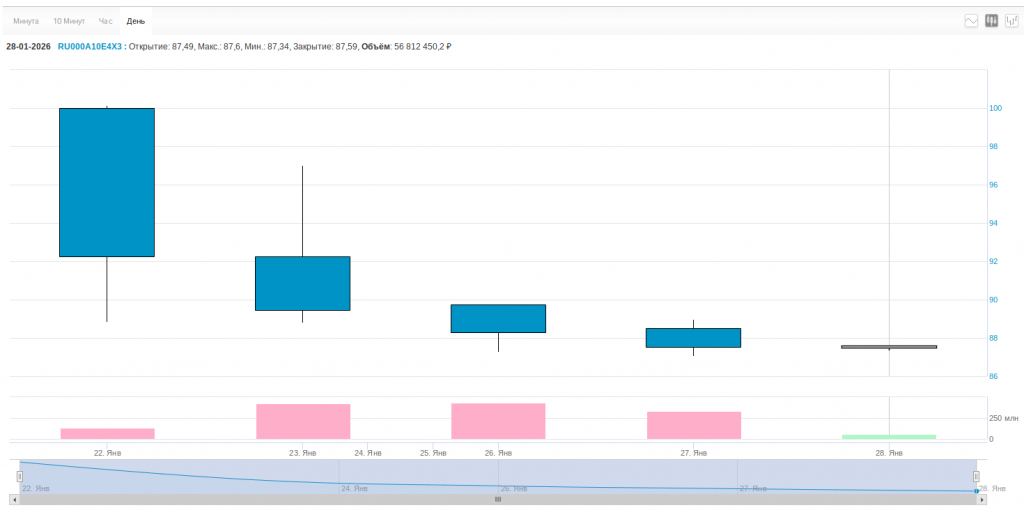Click the right navigator range handle
This screenshot has height=510, width=1024.
coord(976,476)
